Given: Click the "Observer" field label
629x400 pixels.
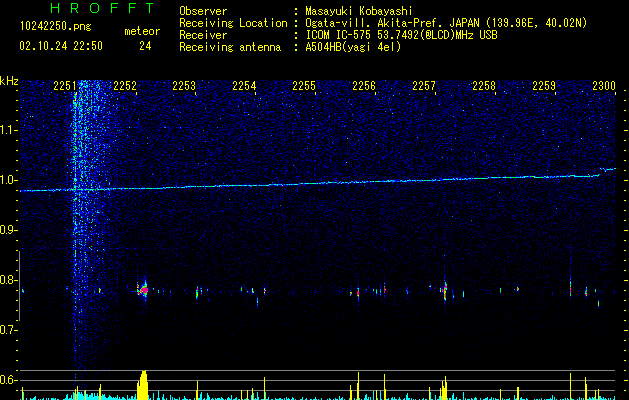Looking at the screenshot, I should tap(203, 11).
